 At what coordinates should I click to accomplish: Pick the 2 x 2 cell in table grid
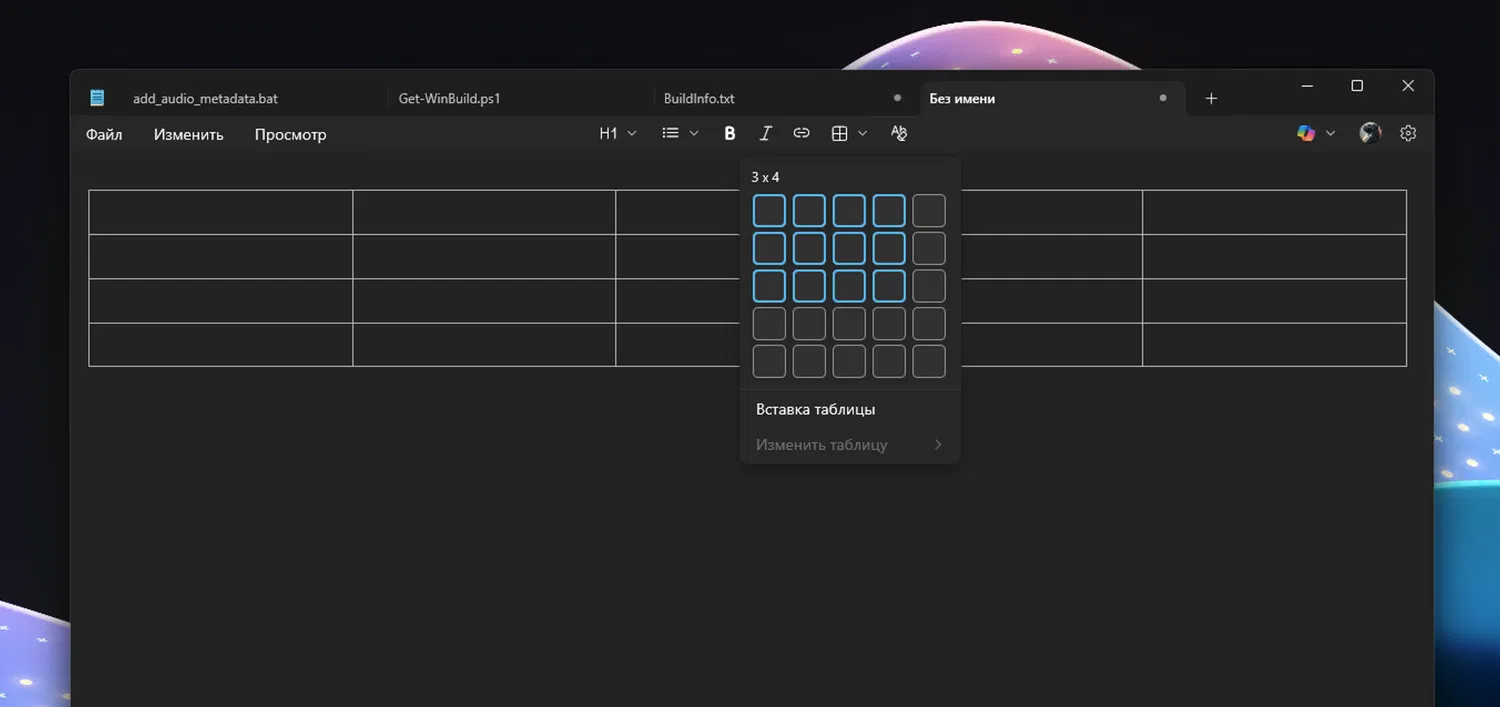[x=809, y=248]
